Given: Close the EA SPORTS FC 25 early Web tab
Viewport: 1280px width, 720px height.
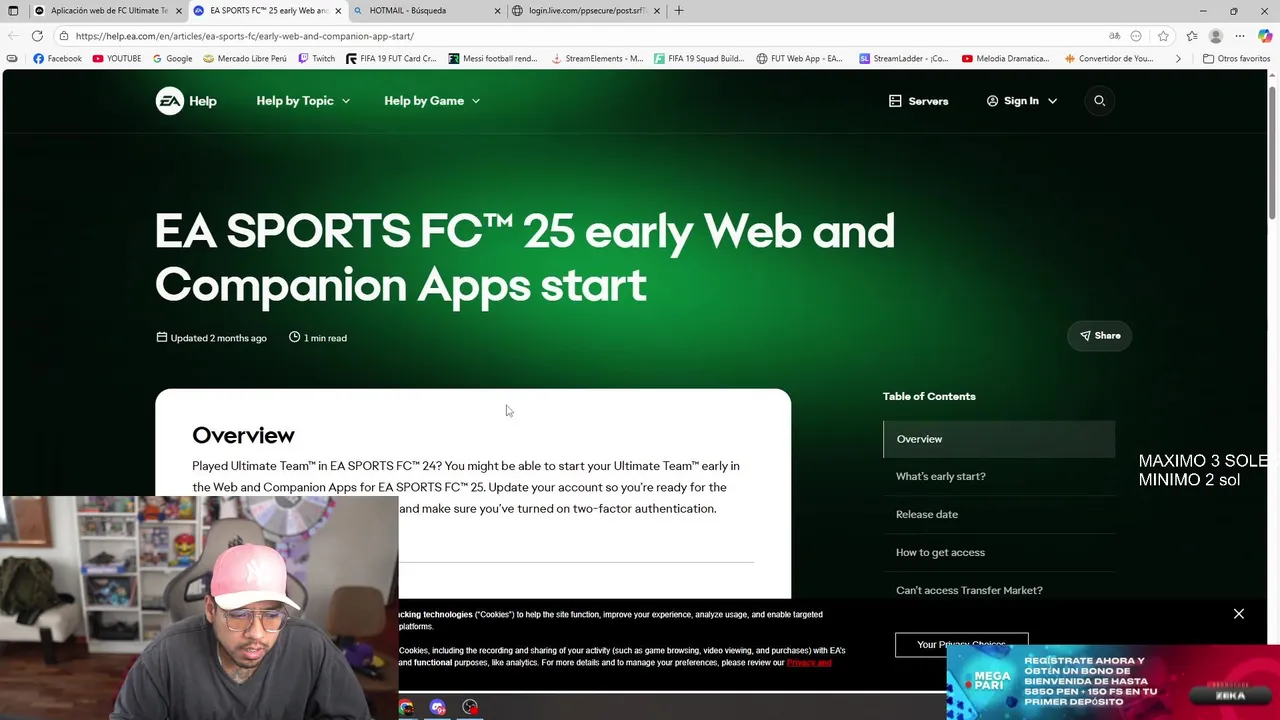Looking at the screenshot, I should click(338, 11).
